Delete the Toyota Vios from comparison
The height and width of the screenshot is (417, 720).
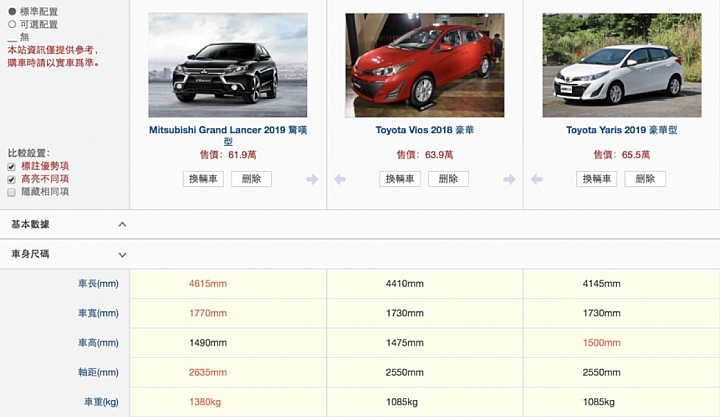click(x=448, y=179)
